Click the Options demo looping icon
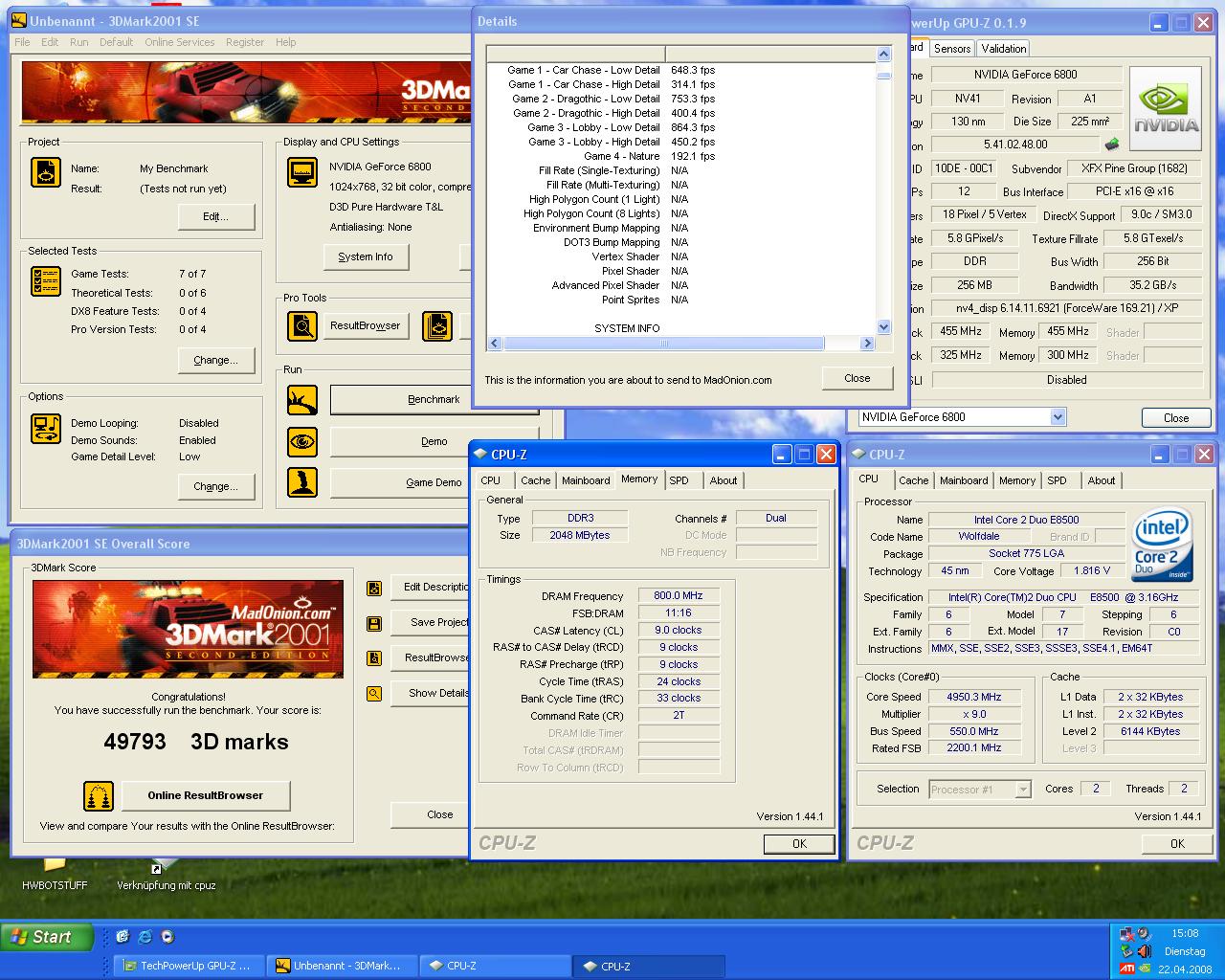 [x=45, y=429]
